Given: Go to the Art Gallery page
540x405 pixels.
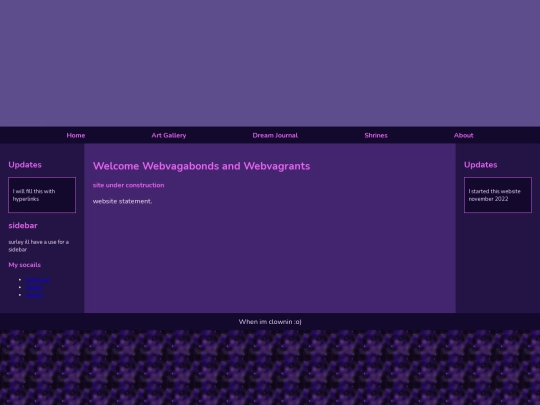Looking at the screenshot, I should point(169,135).
